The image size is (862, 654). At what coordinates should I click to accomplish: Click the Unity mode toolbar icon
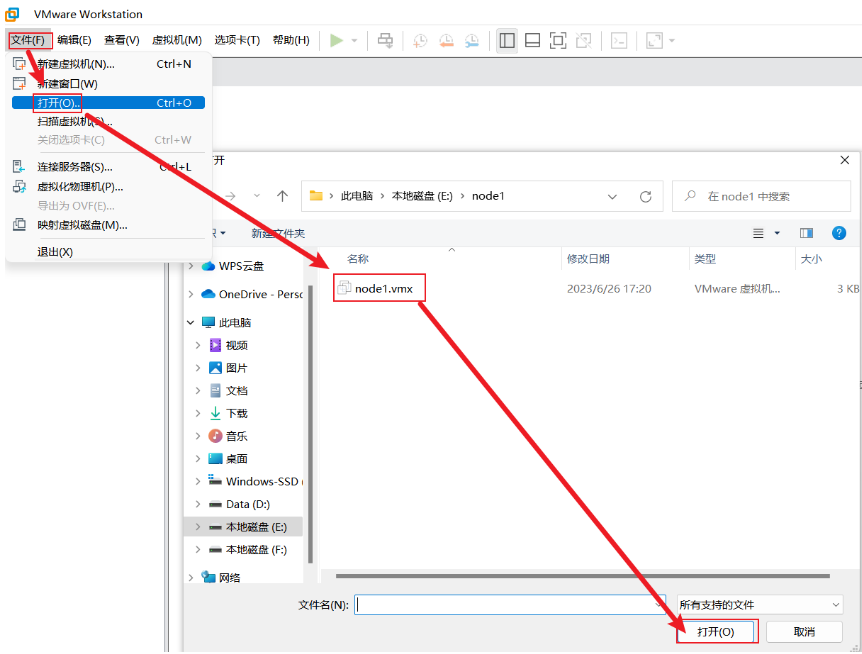[x=583, y=40]
